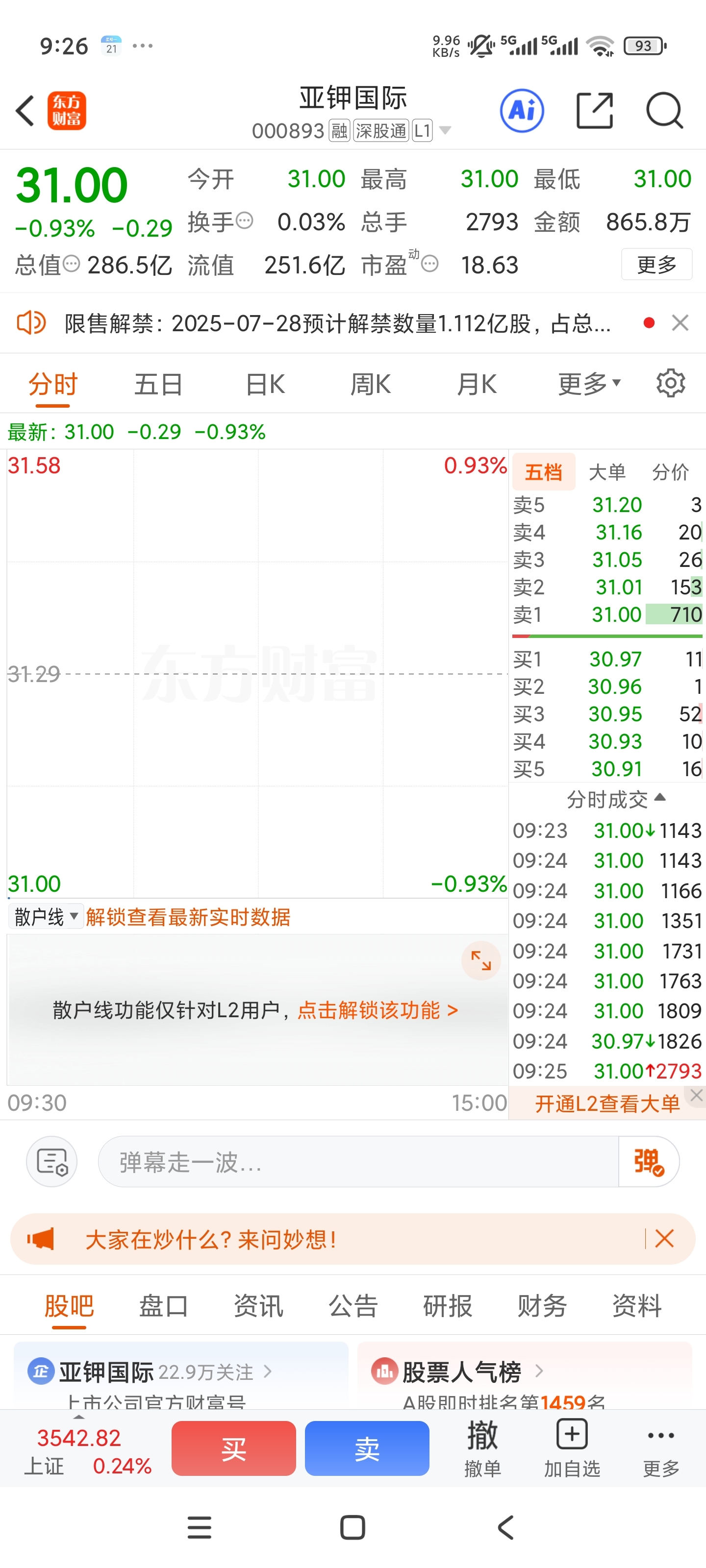This screenshot has width=706, height=1568.
Task: Toggle the 弹 danmaku switch
Action: coord(649,1161)
